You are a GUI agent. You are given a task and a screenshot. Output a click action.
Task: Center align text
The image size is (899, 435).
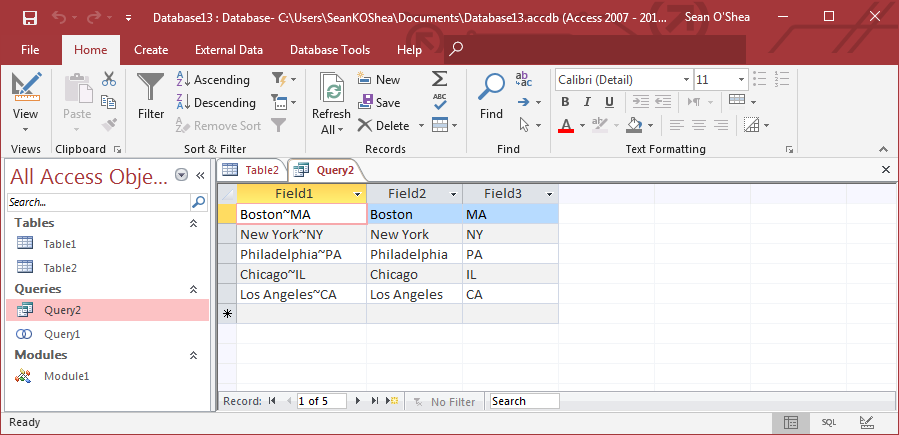click(x=699, y=125)
